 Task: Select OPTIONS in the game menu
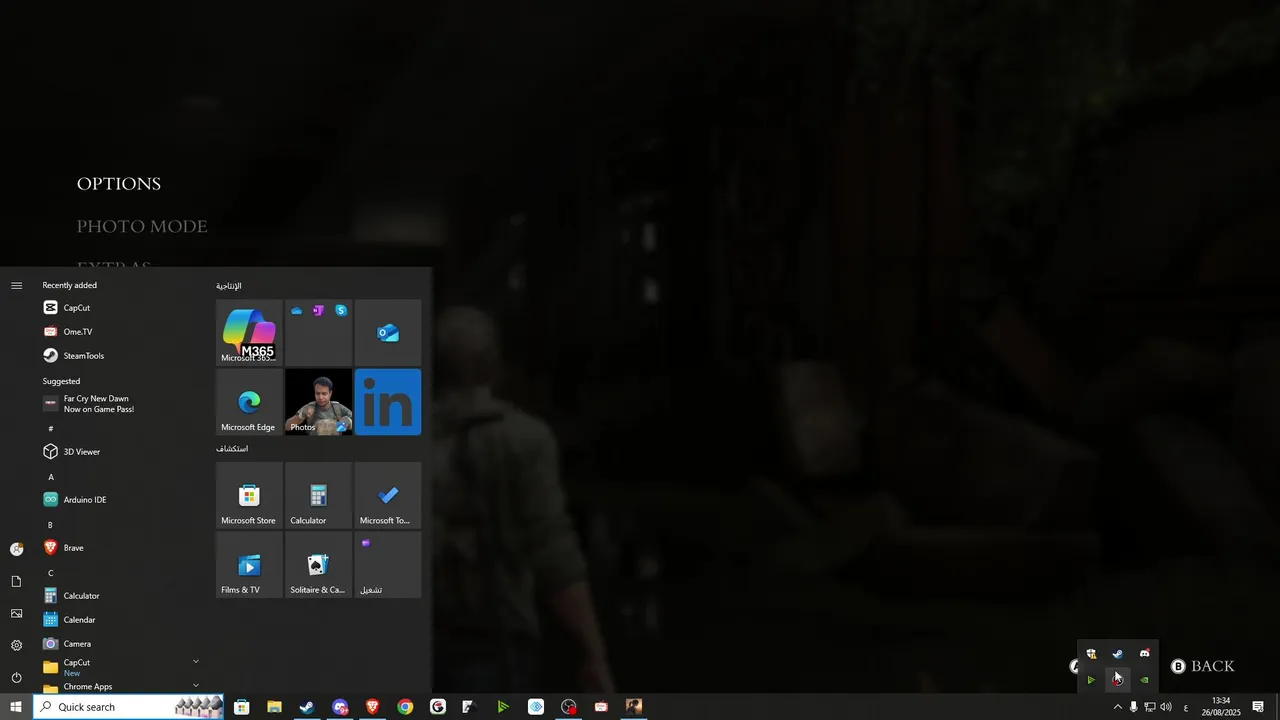coord(119,184)
